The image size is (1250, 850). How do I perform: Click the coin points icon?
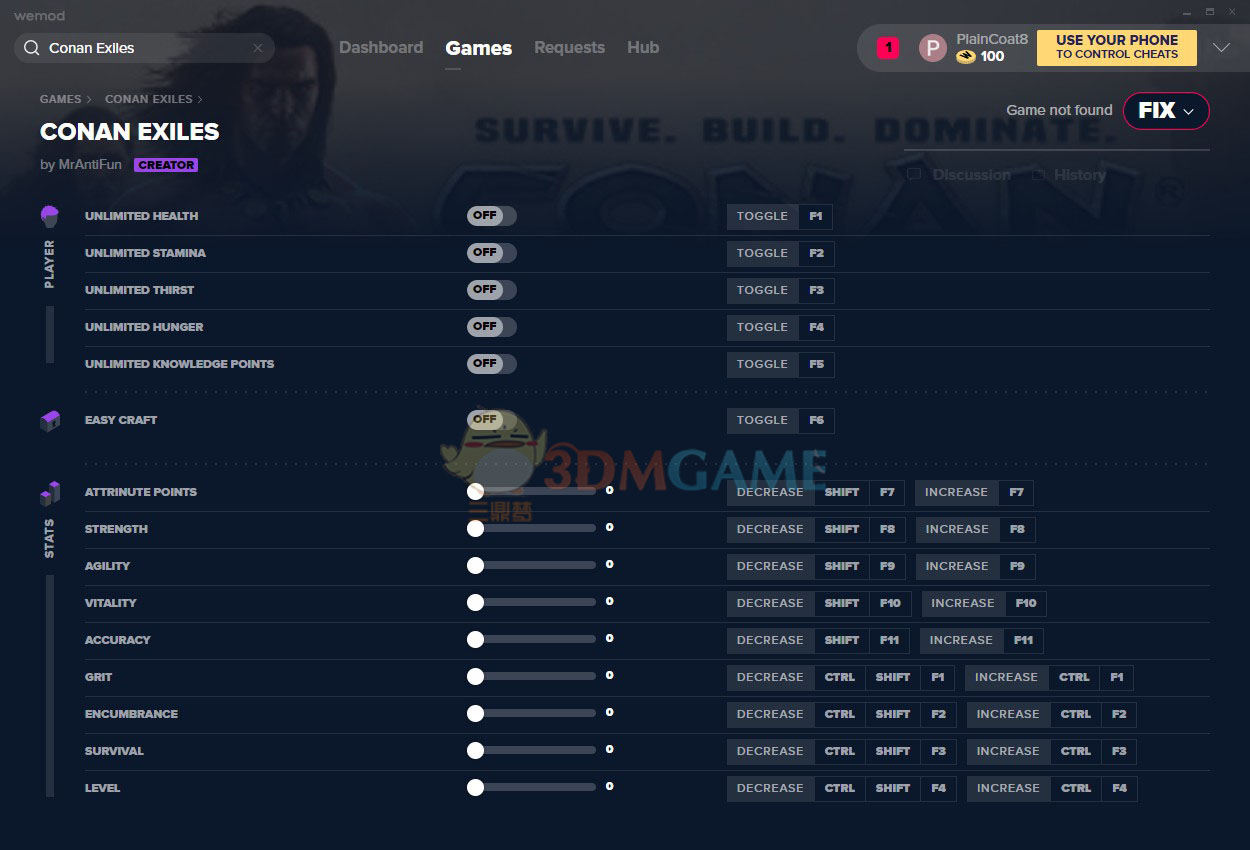coord(965,57)
